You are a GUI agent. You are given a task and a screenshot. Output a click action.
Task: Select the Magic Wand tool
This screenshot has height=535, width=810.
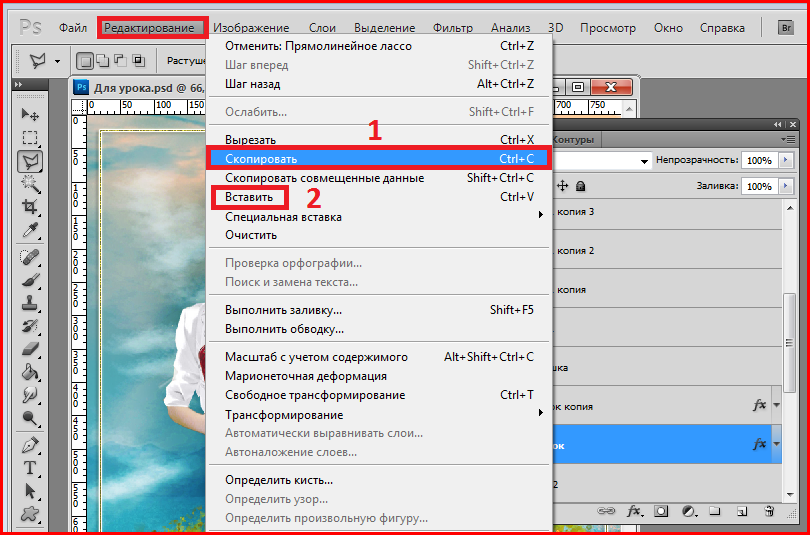point(30,184)
